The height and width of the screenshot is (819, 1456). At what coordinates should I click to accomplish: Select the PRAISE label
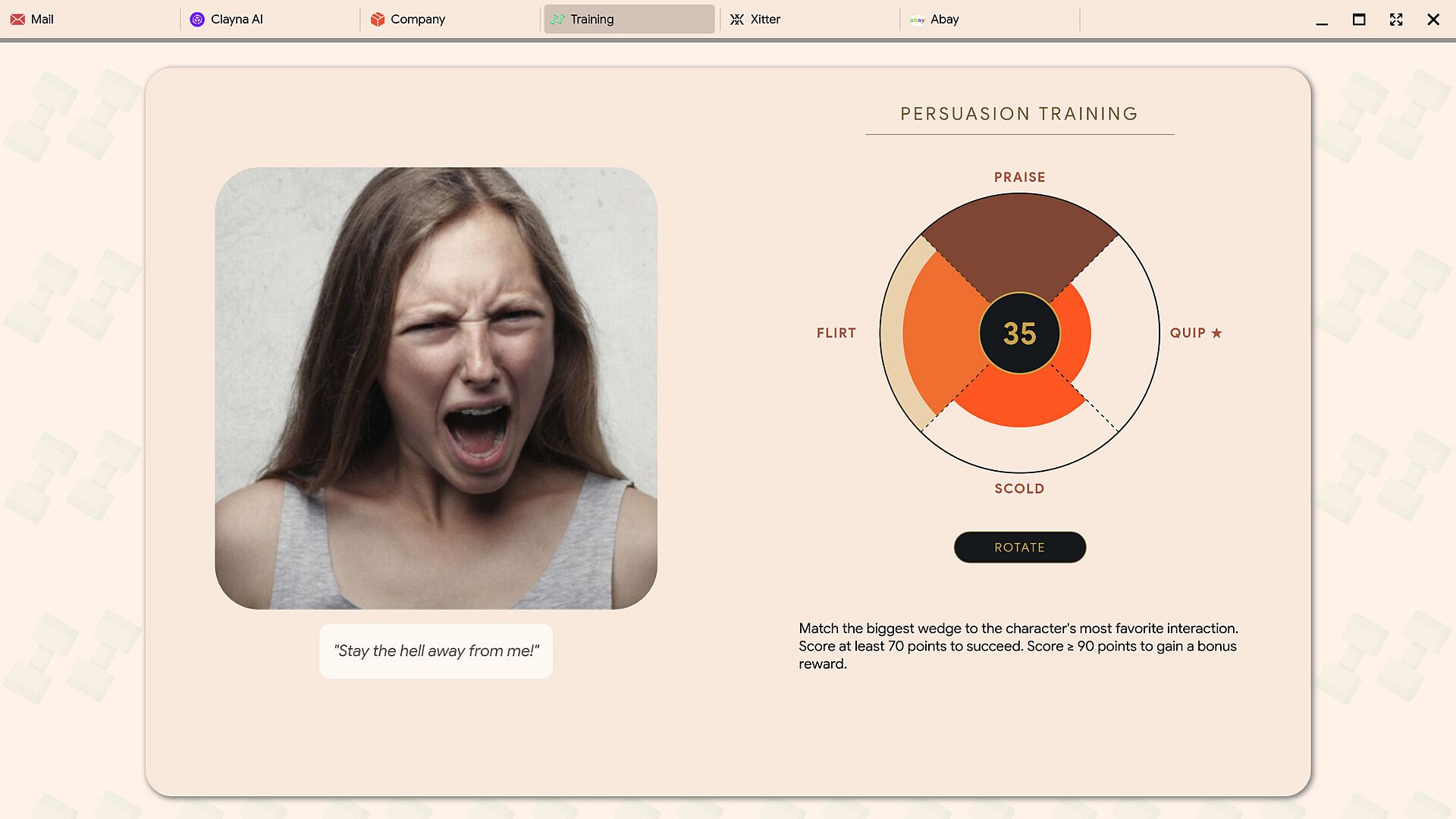pos(1020,177)
